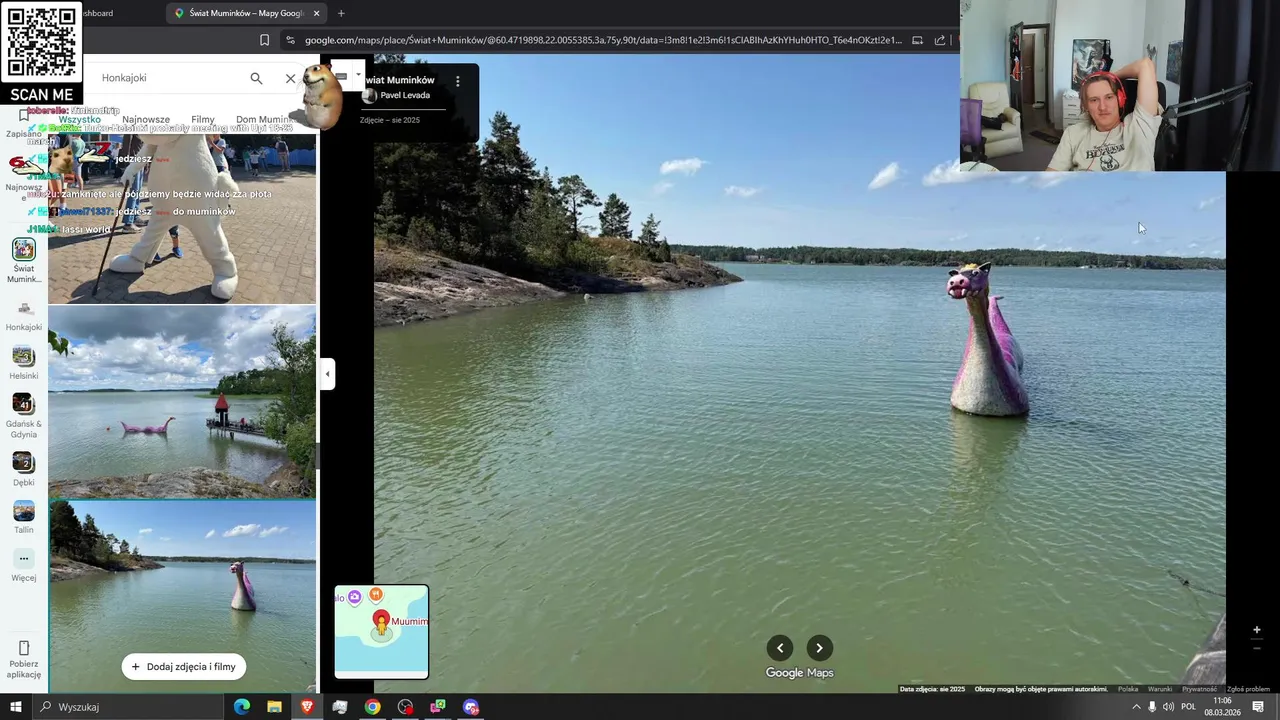Open the Gdańsk & Gdynia sidebar shortcut
The width and height of the screenshot is (1280, 720).
point(24,416)
